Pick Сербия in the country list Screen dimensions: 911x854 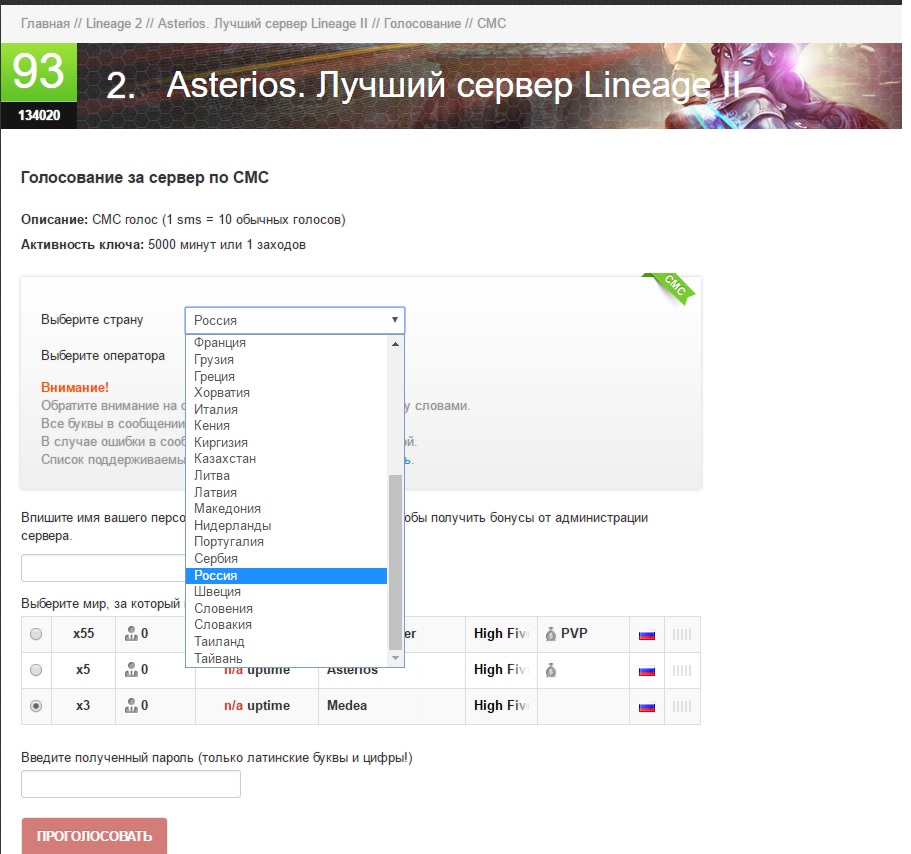286,559
